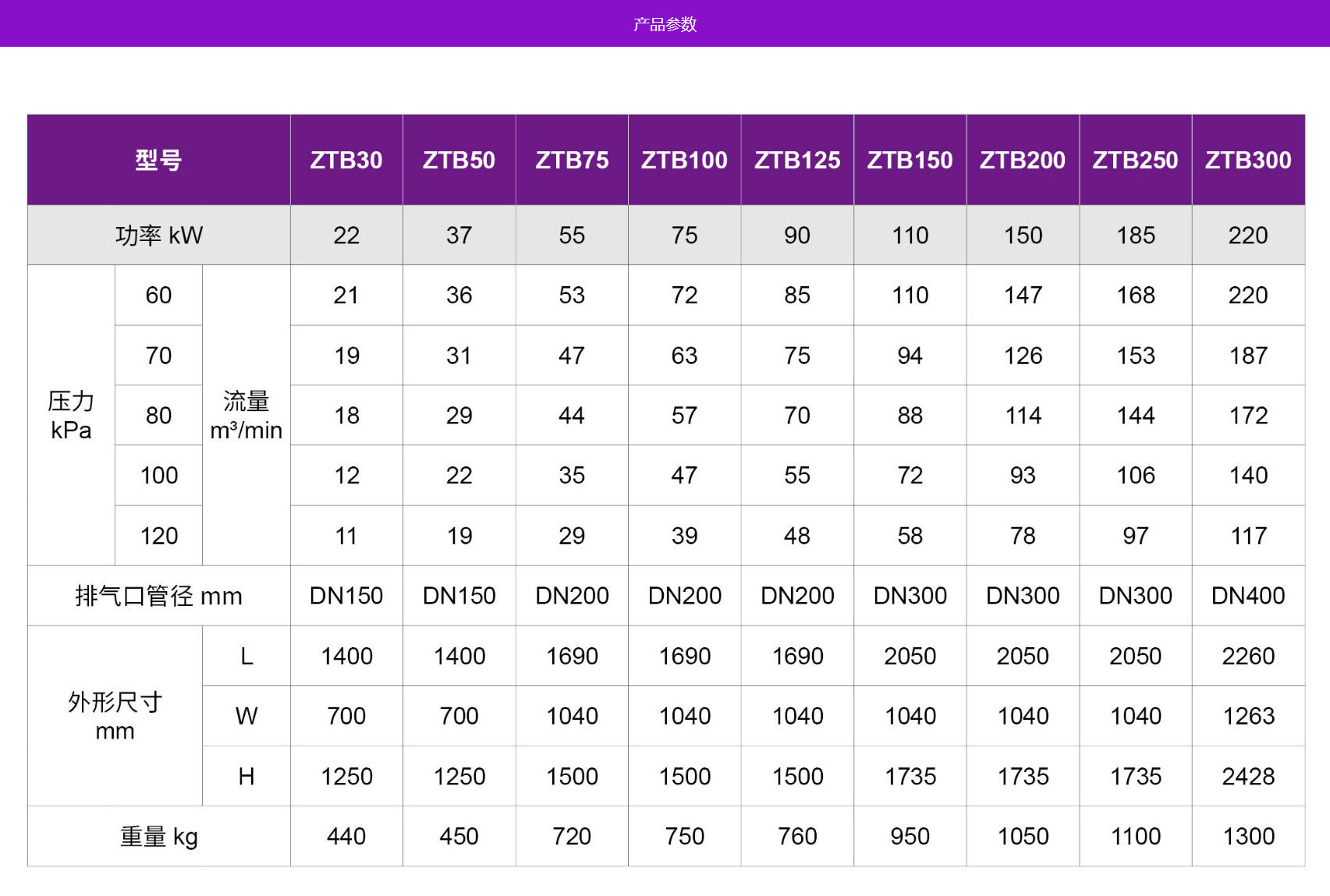Click the 重量 kg row label
This screenshot has height=896, width=1330.
158,836
